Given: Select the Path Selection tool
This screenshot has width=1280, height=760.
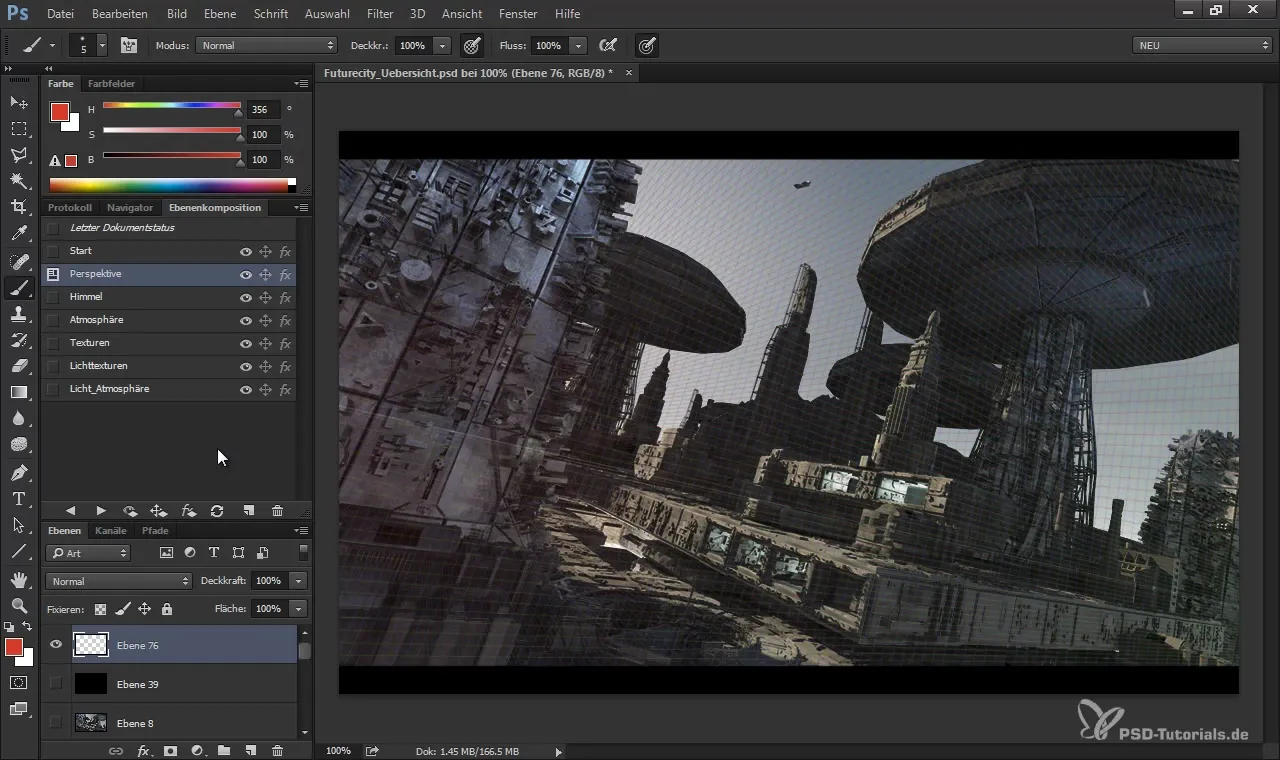Looking at the screenshot, I should pos(19,525).
